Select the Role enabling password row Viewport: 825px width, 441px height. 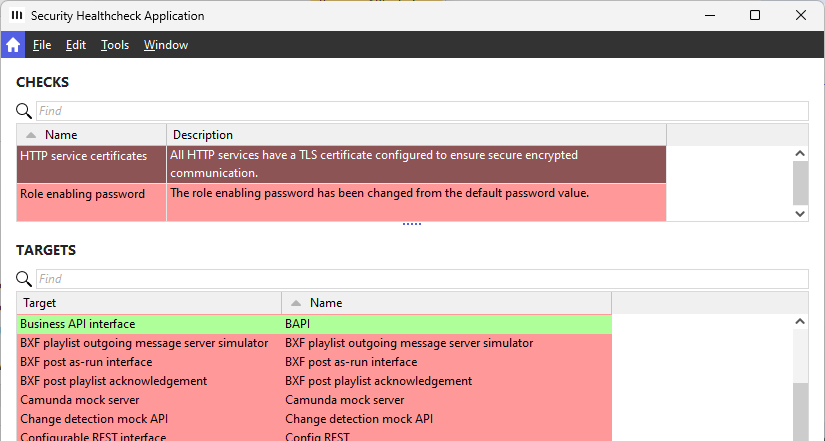[83, 194]
